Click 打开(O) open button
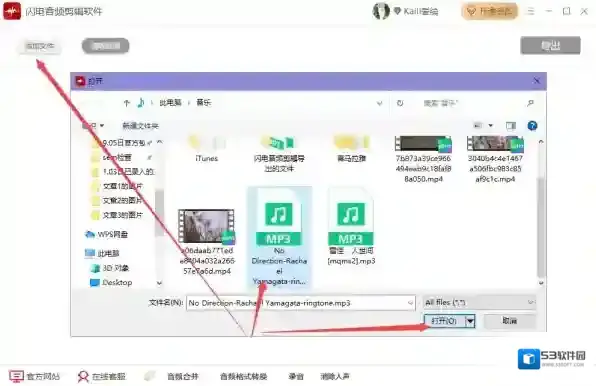This screenshot has height=386, width=596. [x=444, y=321]
